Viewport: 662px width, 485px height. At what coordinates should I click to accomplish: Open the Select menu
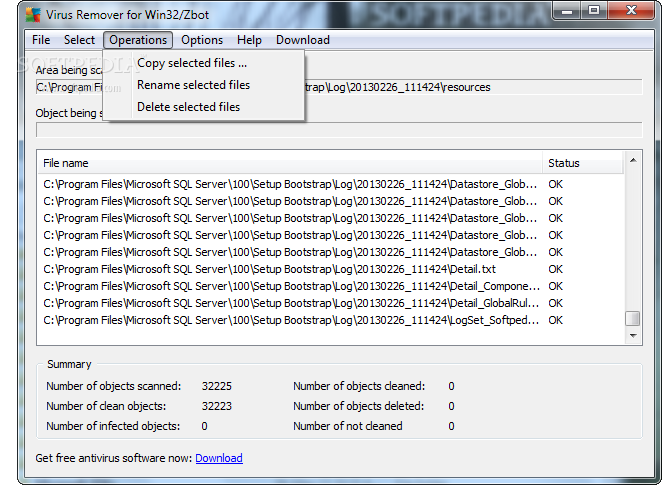pyautogui.click(x=79, y=40)
